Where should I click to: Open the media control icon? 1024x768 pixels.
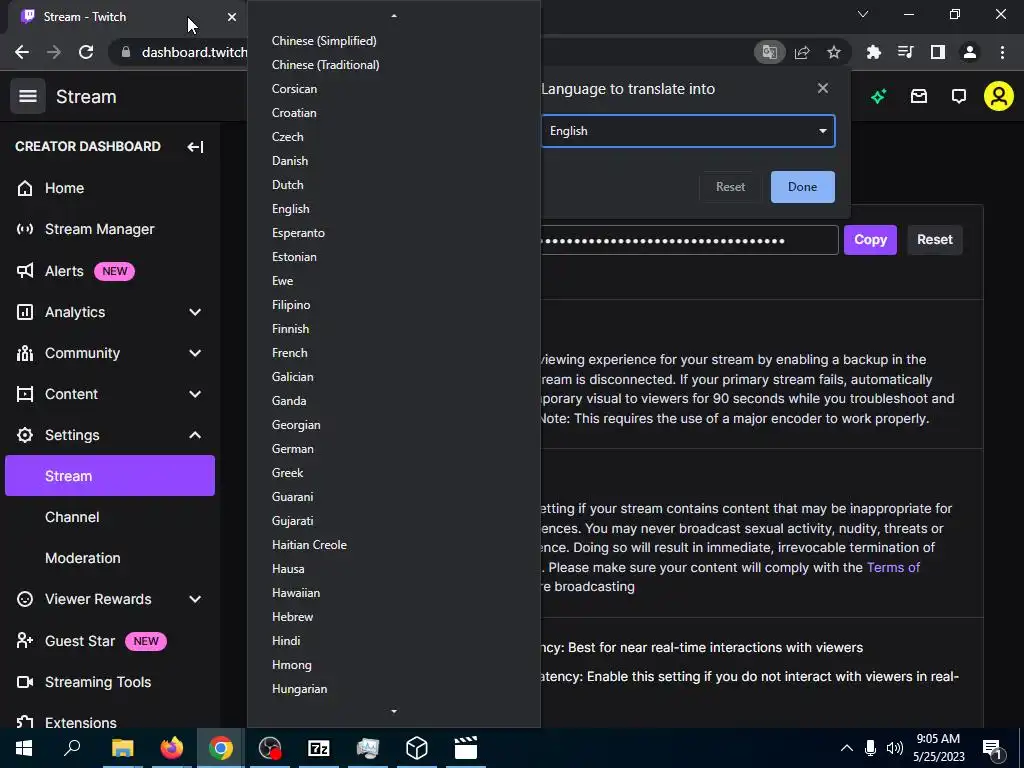click(905, 52)
